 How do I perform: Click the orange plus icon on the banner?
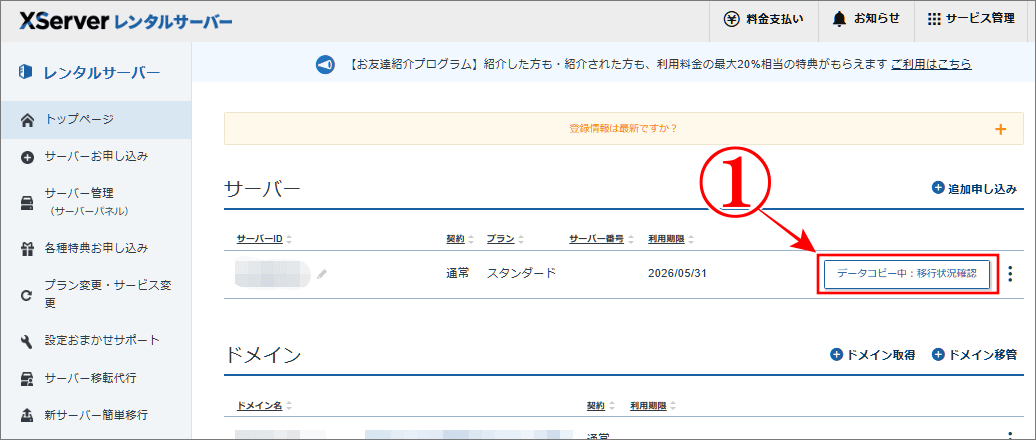[x=1001, y=129]
